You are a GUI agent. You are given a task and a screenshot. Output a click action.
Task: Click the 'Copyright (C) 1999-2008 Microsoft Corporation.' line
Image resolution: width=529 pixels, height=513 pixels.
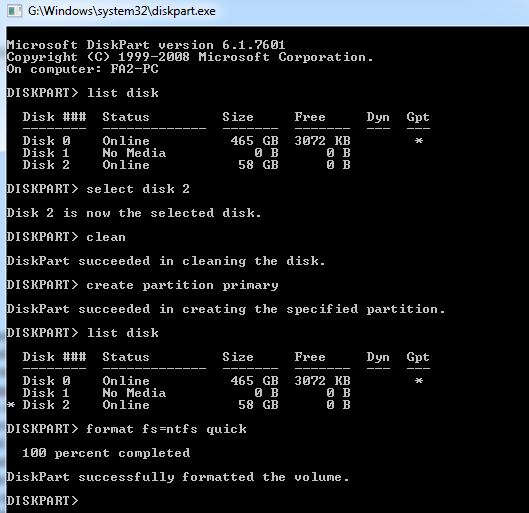pyautogui.click(x=190, y=57)
